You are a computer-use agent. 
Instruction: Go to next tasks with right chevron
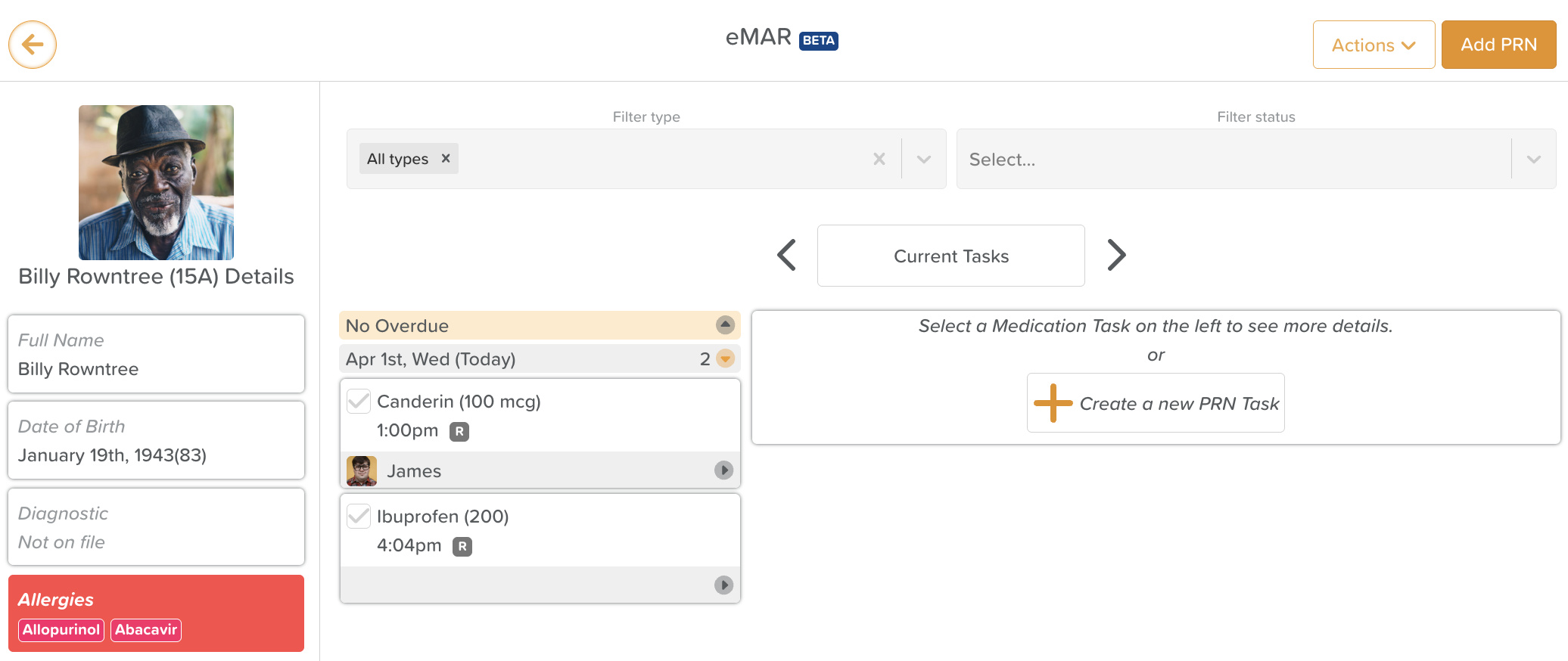1116,255
